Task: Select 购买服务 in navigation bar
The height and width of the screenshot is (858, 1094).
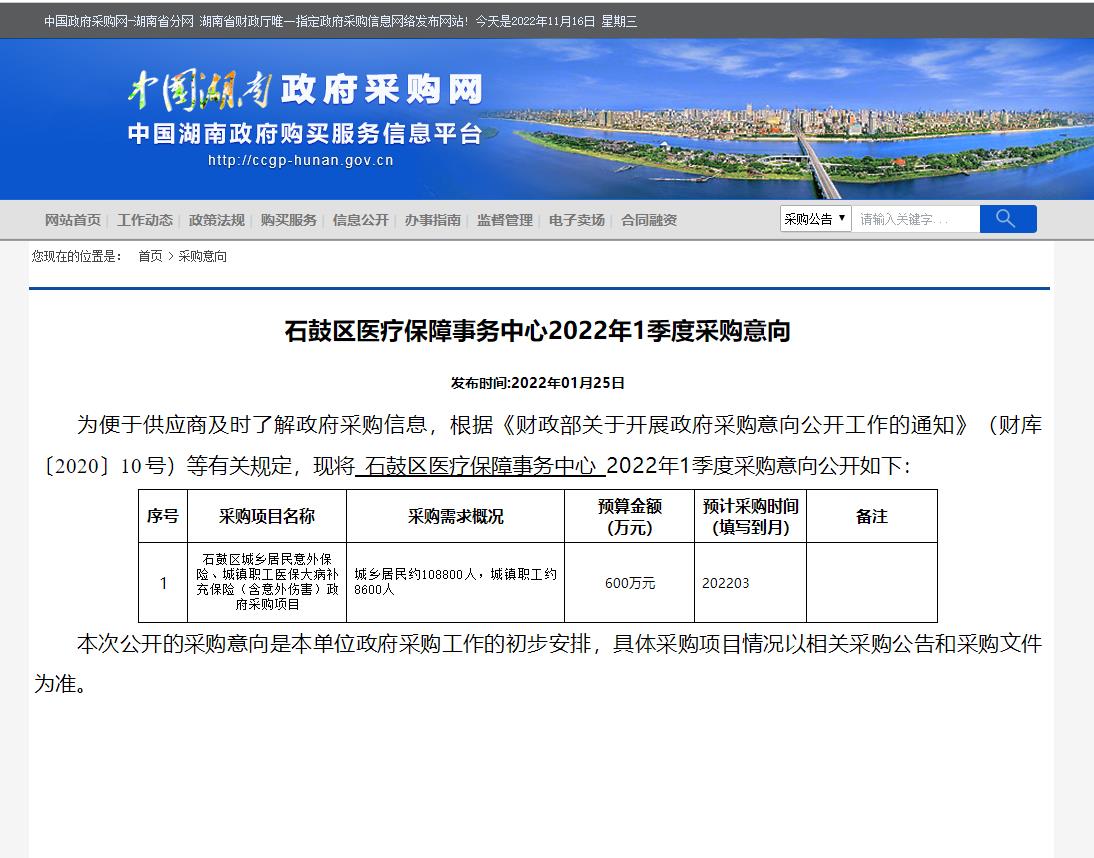Action: coord(288,220)
